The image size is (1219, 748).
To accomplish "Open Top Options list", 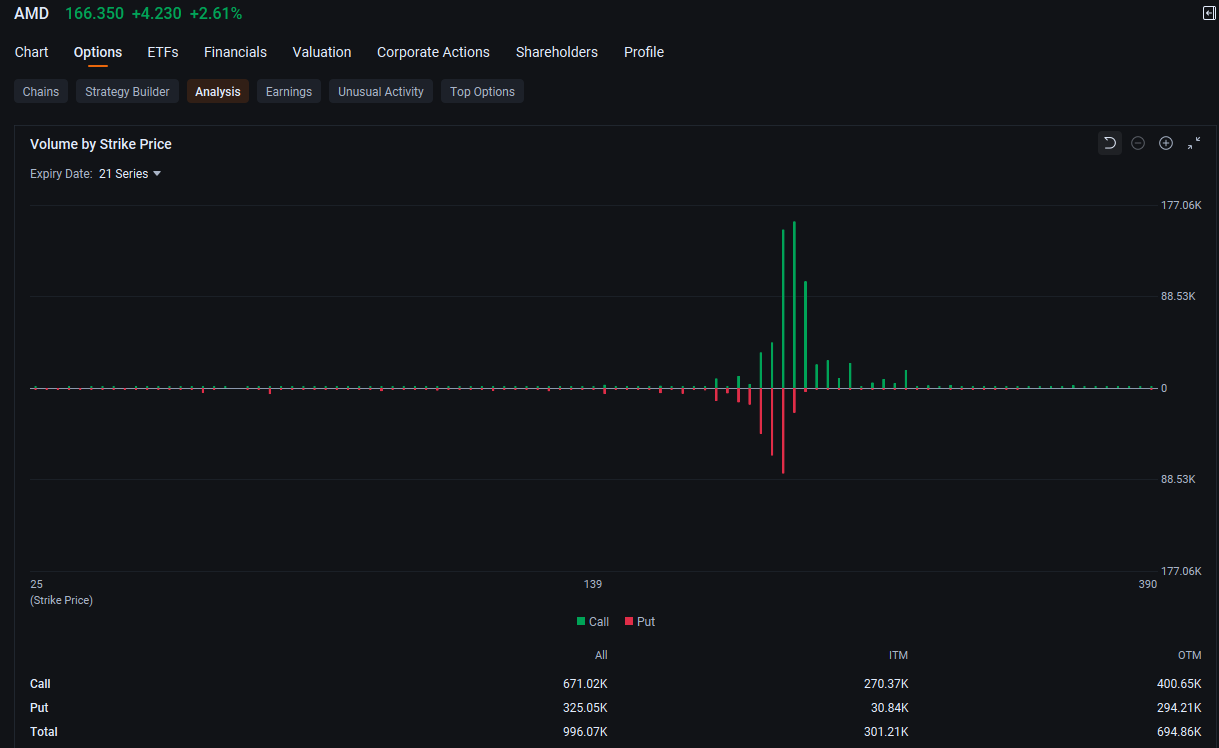I will coord(482,91).
